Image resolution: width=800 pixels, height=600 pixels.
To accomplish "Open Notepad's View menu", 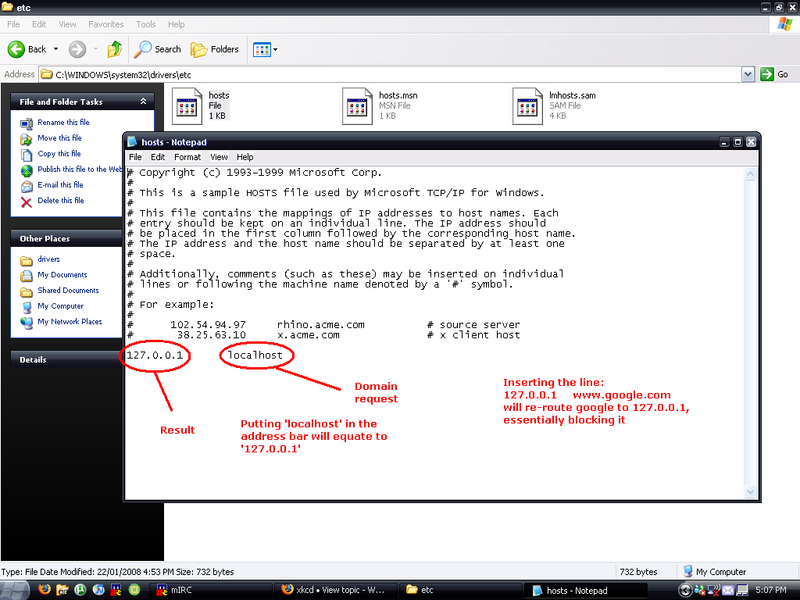I will [x=219, y=157].
